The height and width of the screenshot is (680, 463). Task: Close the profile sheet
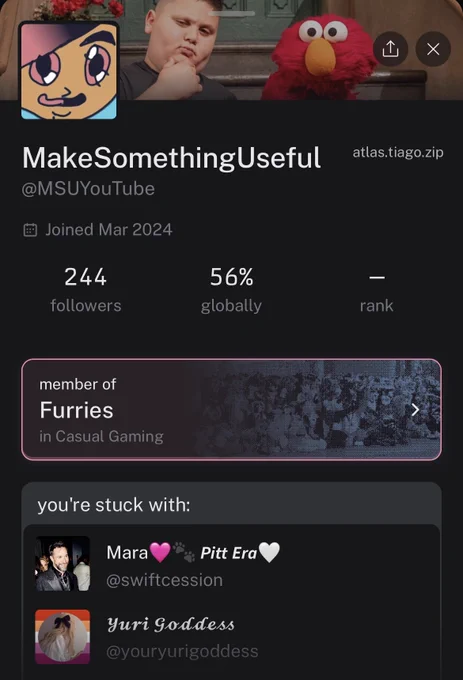click(x=433, y=49)
